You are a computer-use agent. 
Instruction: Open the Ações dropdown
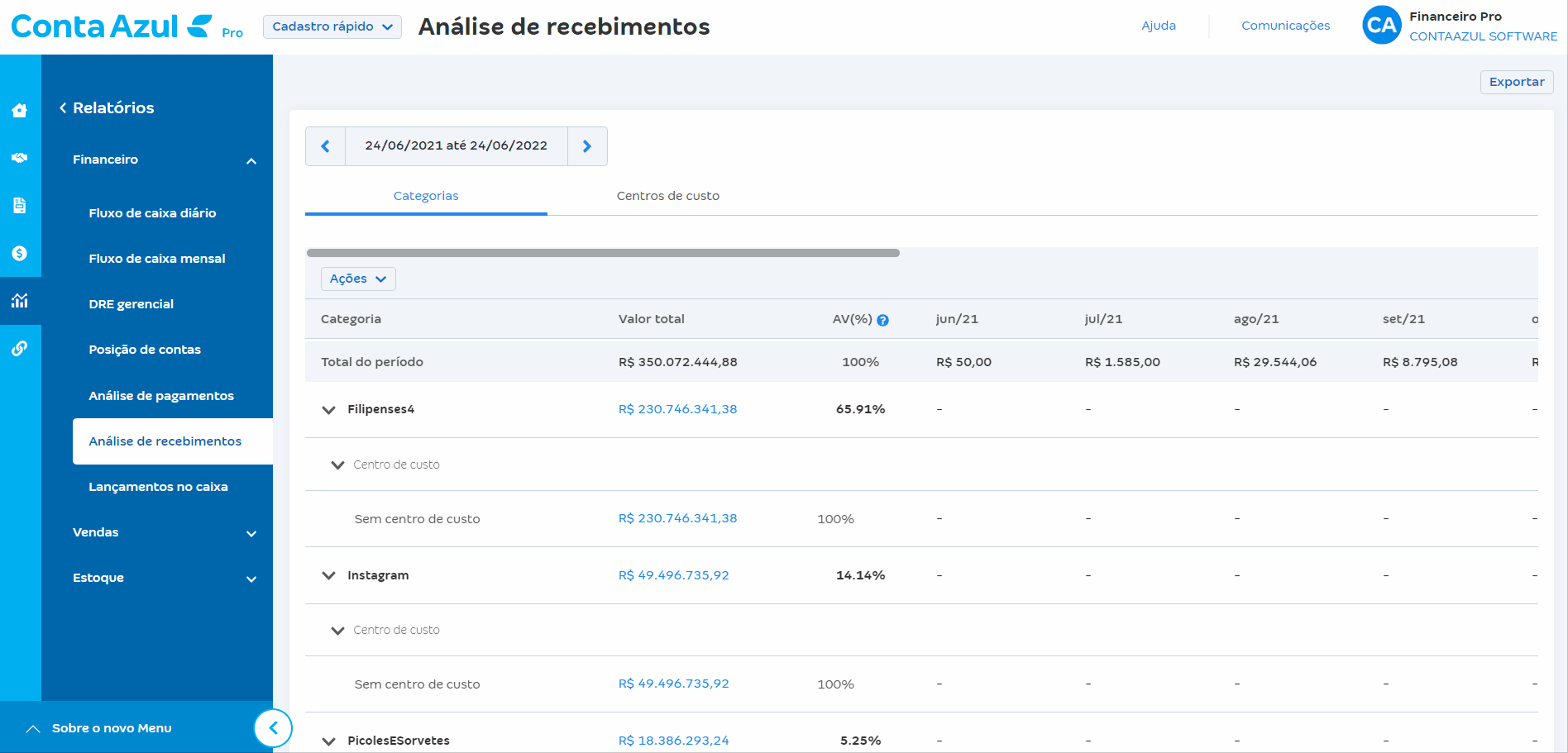coord(358,279)
